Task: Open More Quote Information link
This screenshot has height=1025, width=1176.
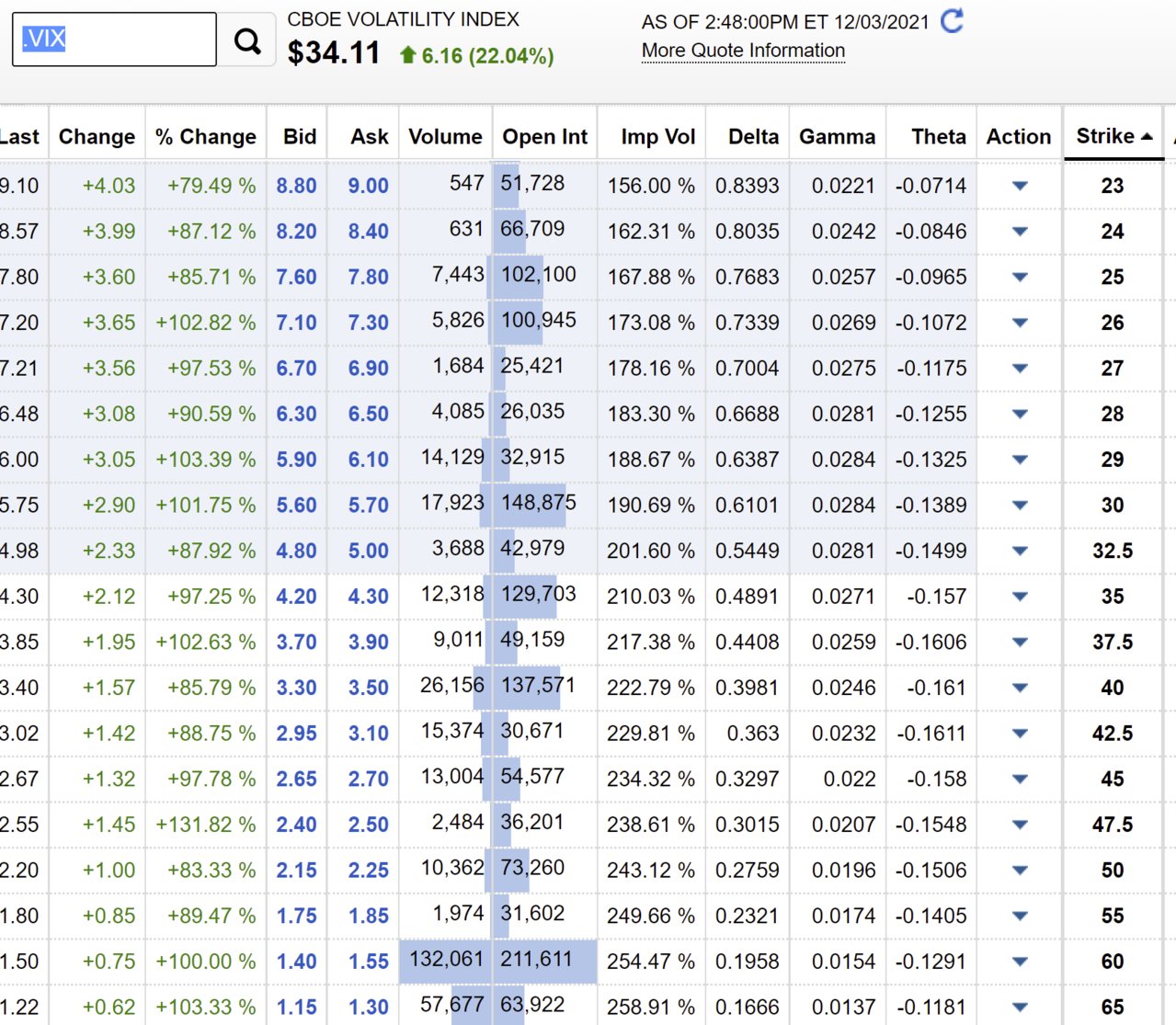Action: click(x=743, y=51)
